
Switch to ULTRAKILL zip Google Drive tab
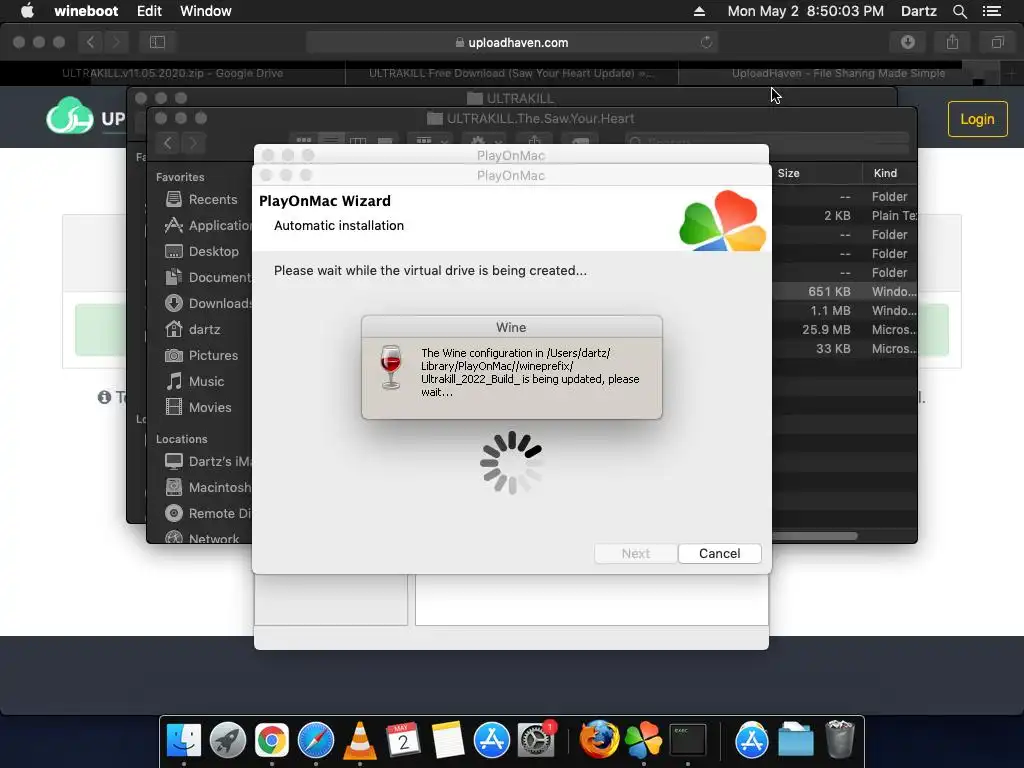point(172,73)
